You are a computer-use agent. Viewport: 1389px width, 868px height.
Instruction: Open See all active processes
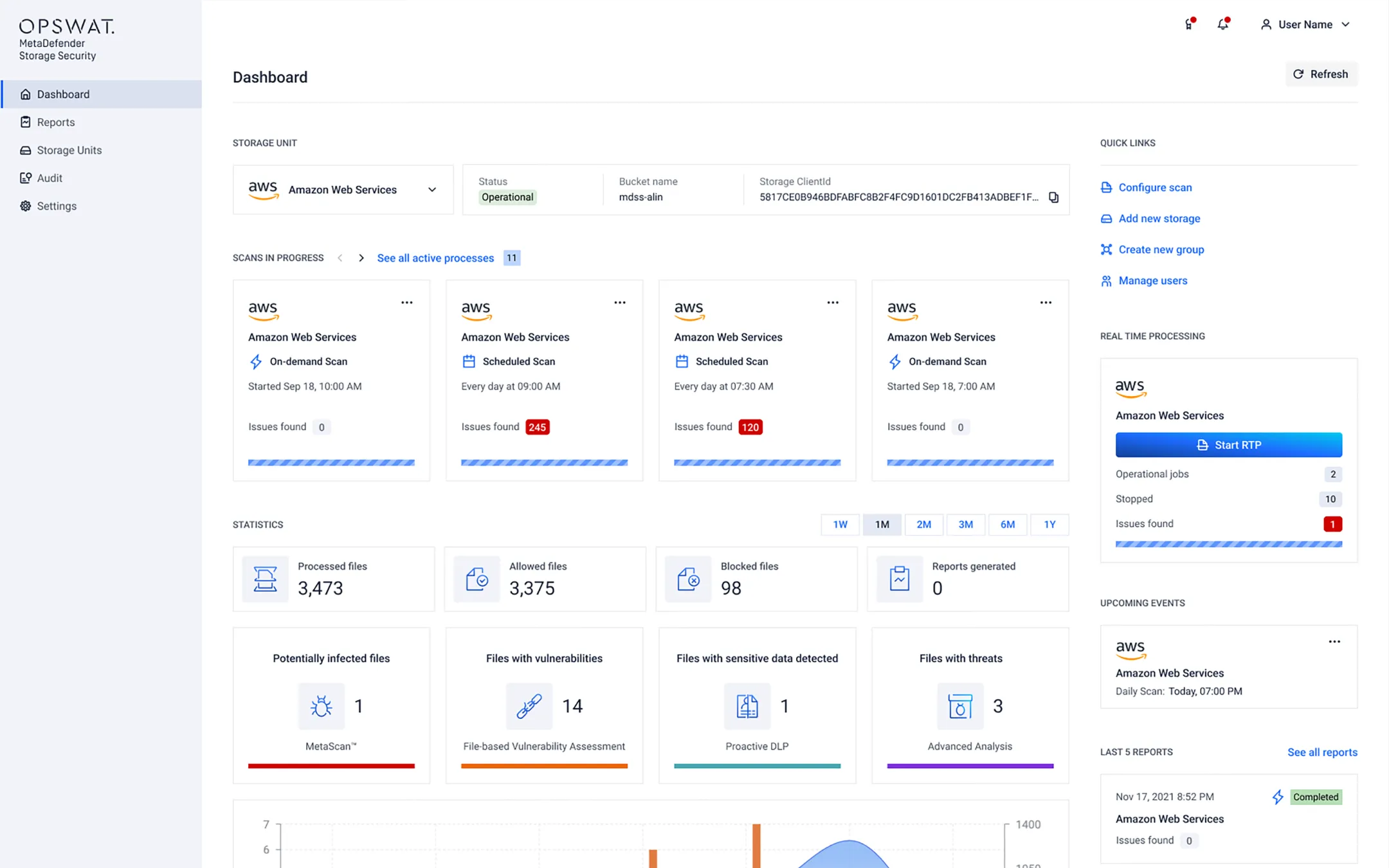(x=435, y=258)
